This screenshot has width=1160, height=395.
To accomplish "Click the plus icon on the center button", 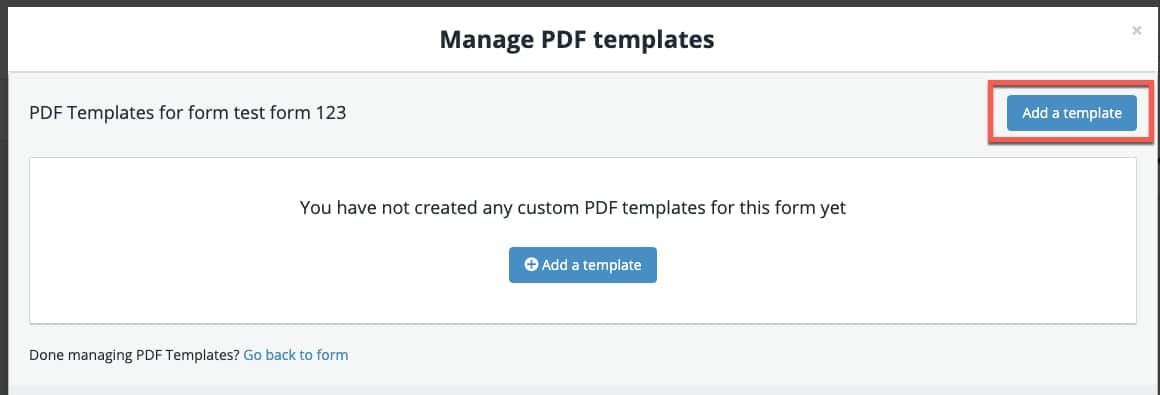I will [530, 264].
